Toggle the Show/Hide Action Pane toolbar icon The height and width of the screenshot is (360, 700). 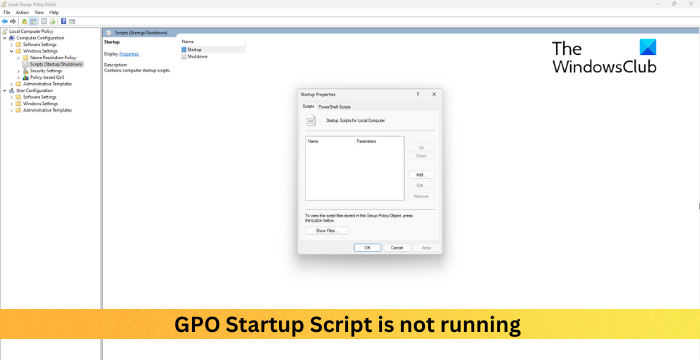pyautogui.click(x=72, y=21)
